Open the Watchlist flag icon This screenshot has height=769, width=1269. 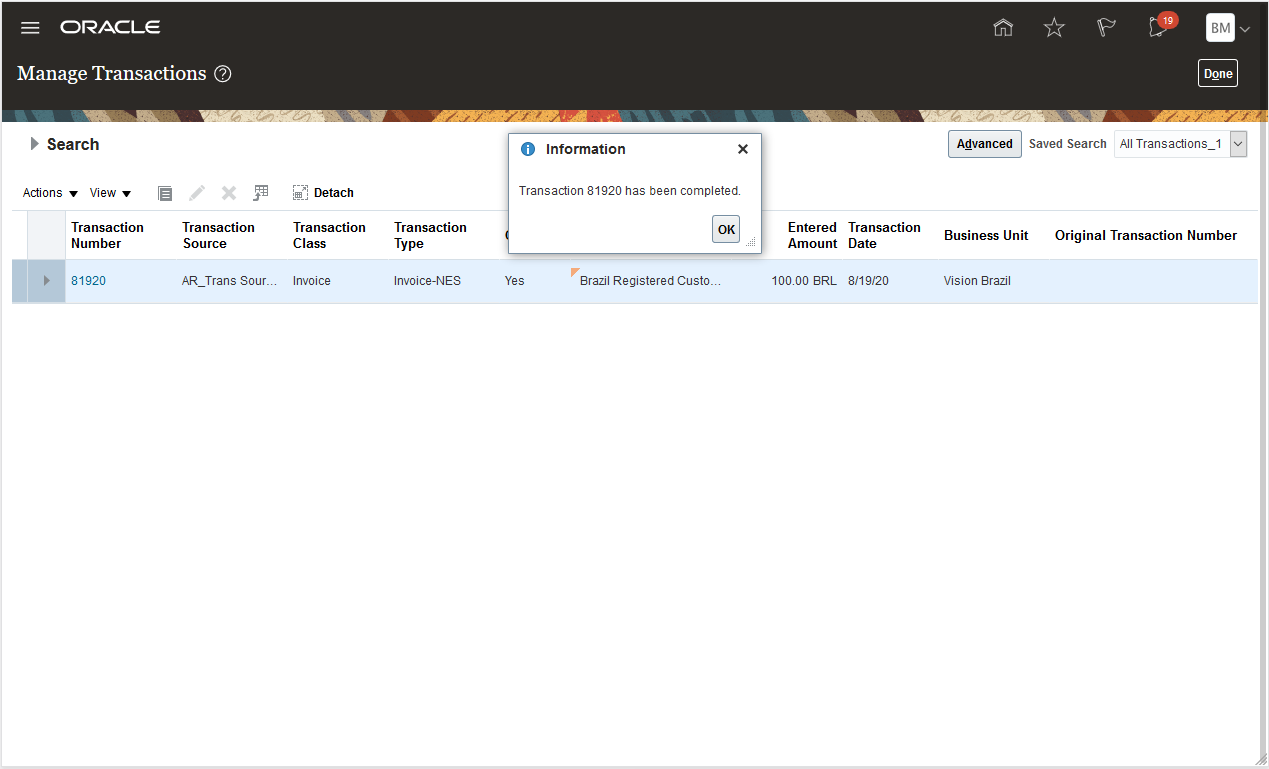coord(1106,28)
